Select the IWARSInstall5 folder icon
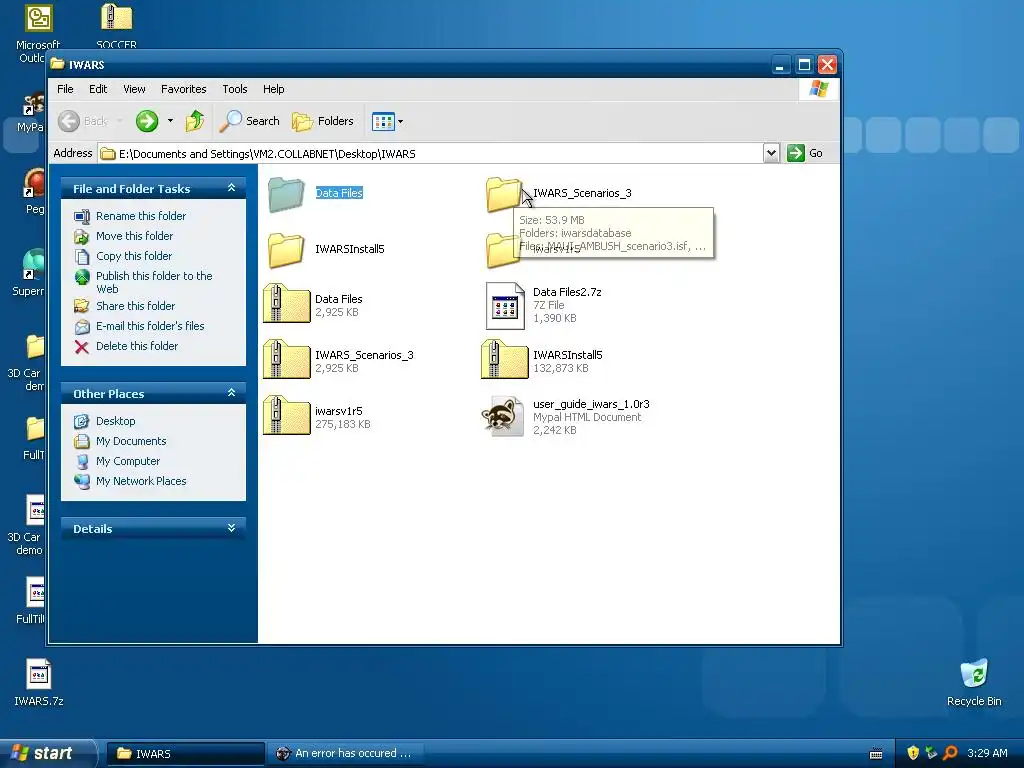The width and height of the screenshot is (1024, 768). click(x=286, y=250)
